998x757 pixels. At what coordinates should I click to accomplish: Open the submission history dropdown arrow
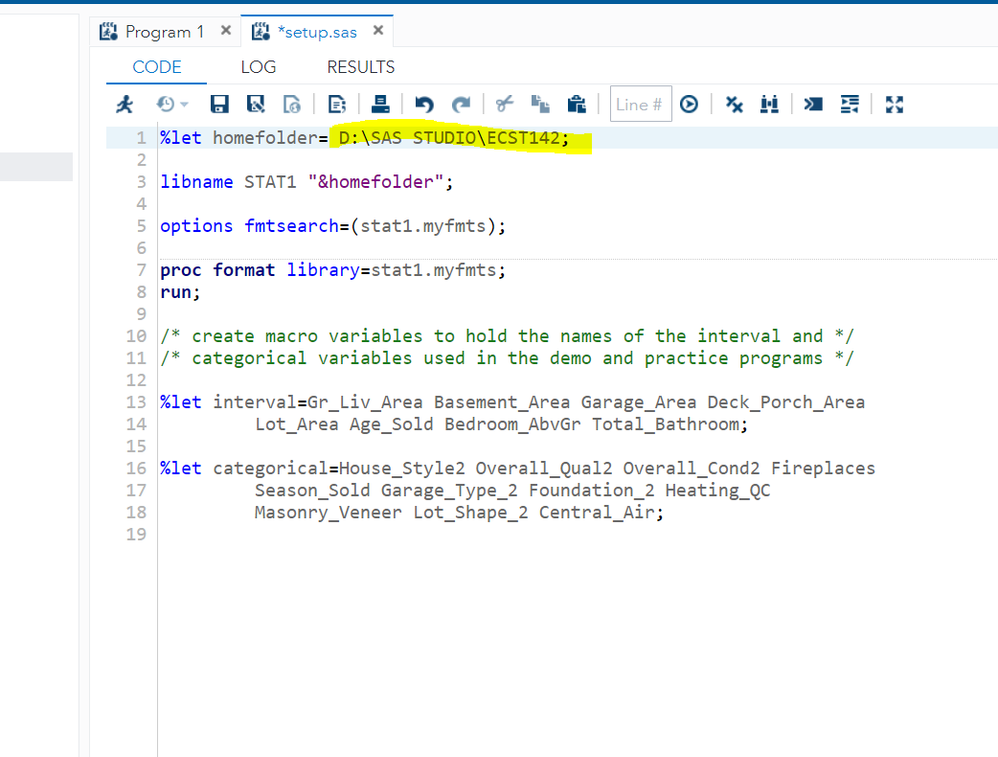pyautogui.click(x=184, y=105)
